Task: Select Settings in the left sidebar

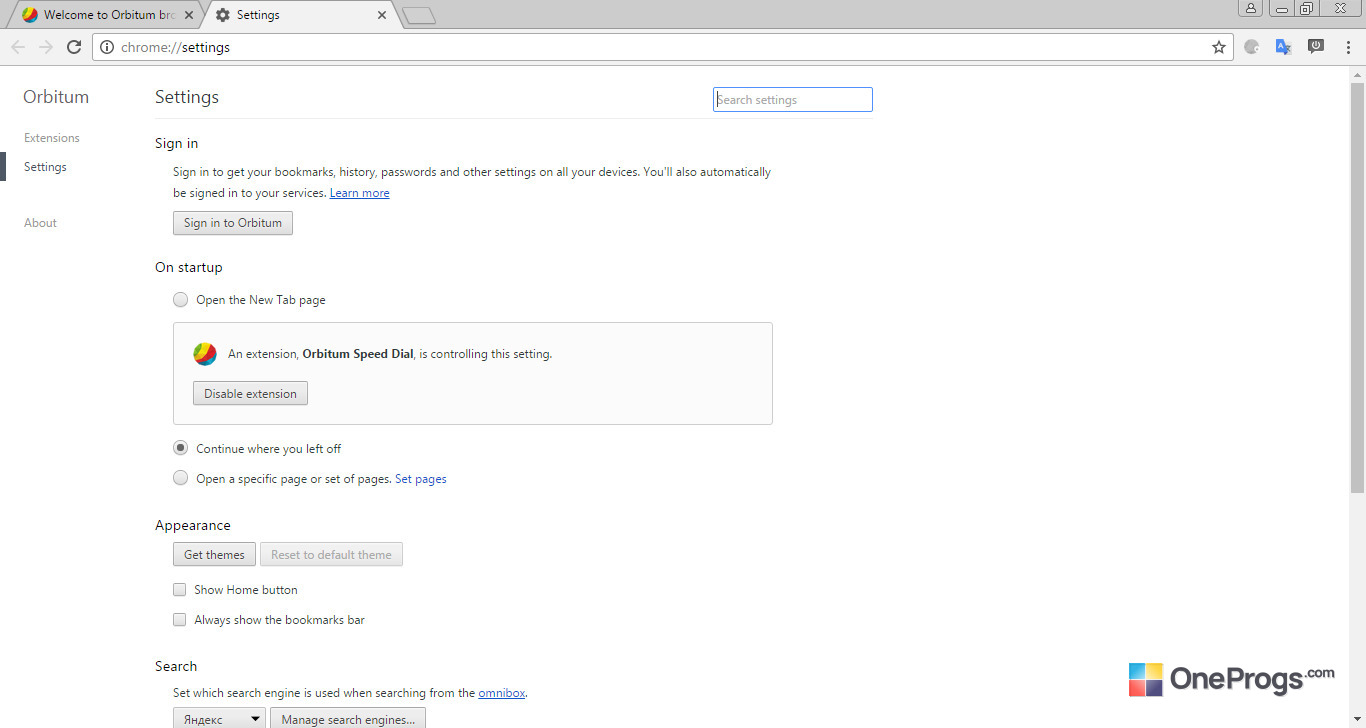Action: click(45, 167)
